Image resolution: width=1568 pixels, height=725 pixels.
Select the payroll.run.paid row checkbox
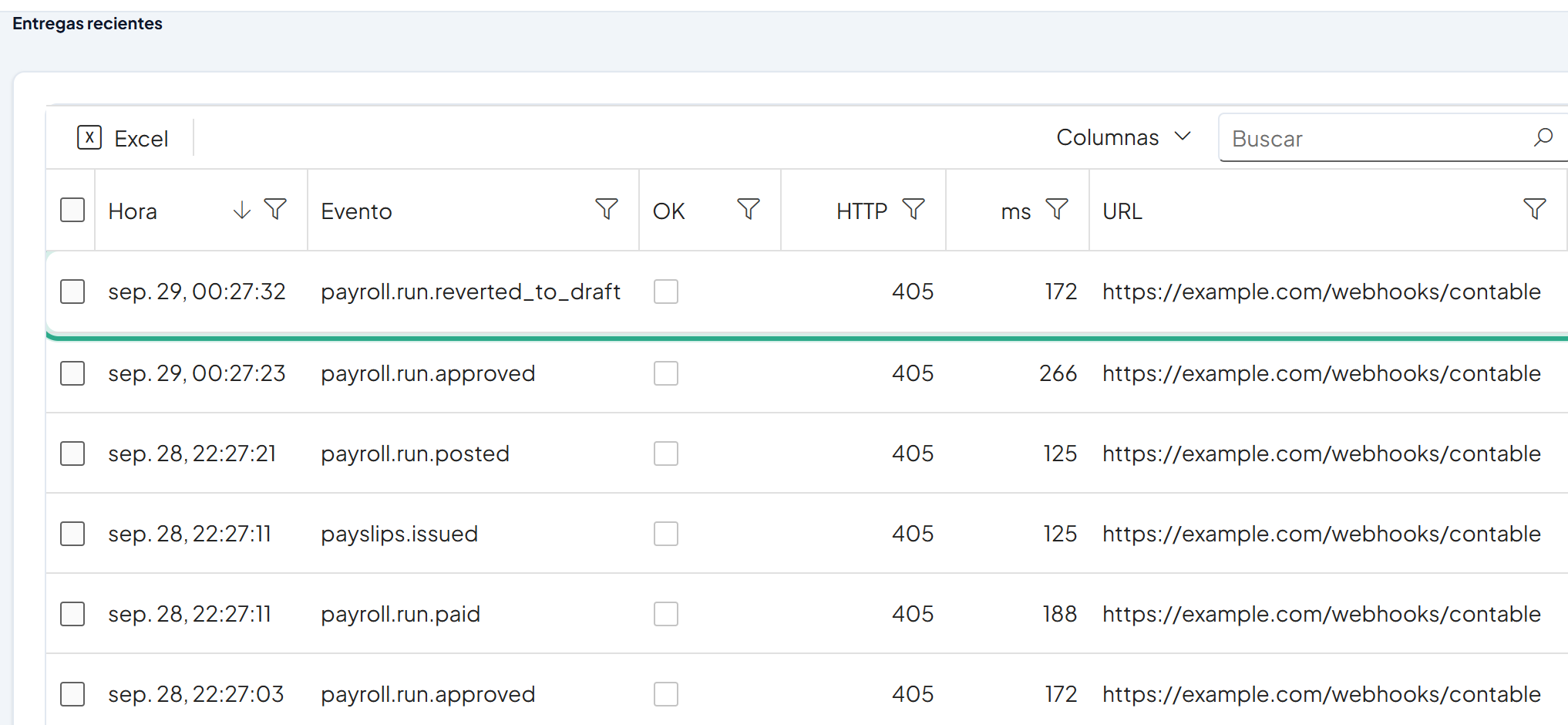pos(72,614)
